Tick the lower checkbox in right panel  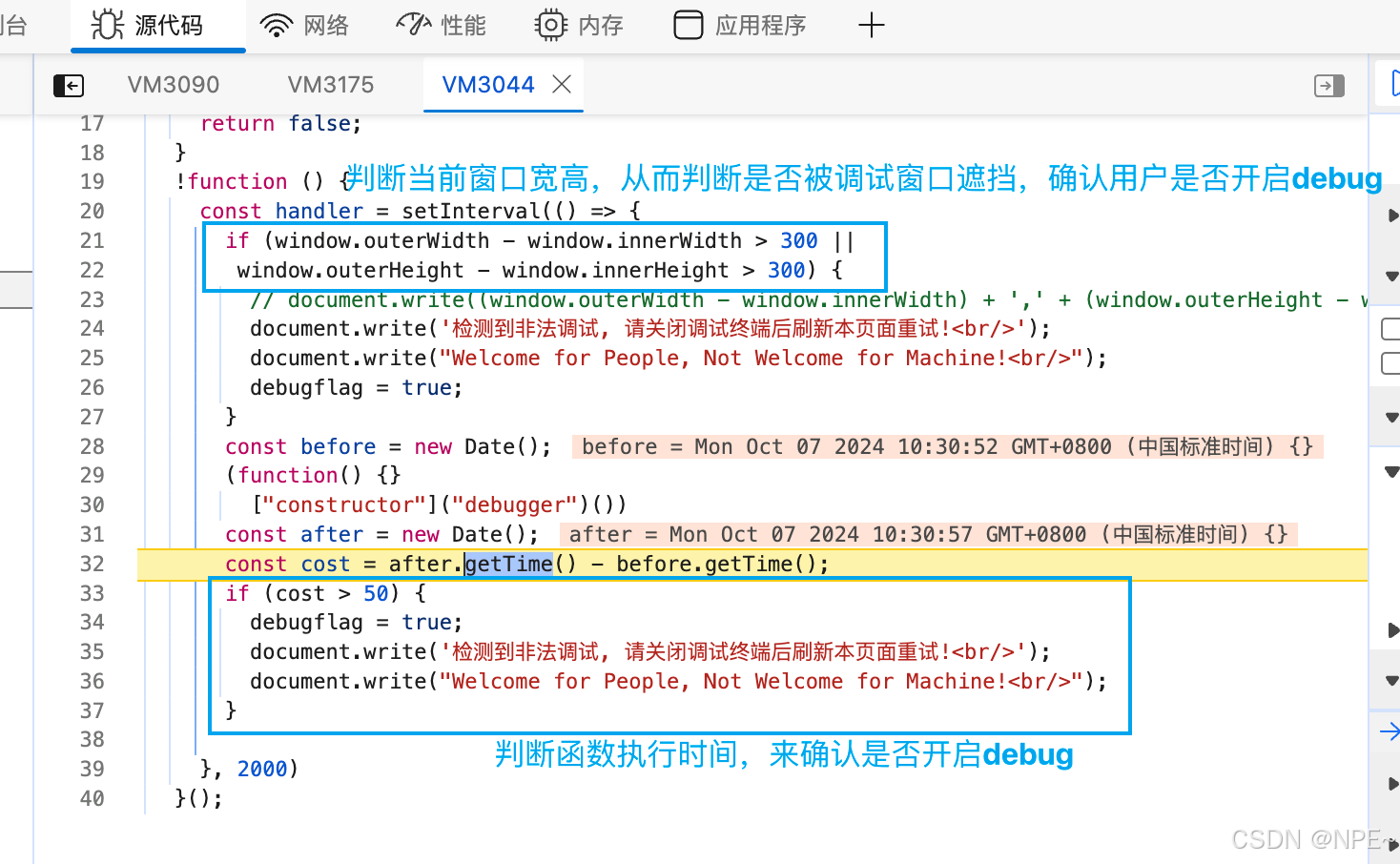tap(1390, 363)
